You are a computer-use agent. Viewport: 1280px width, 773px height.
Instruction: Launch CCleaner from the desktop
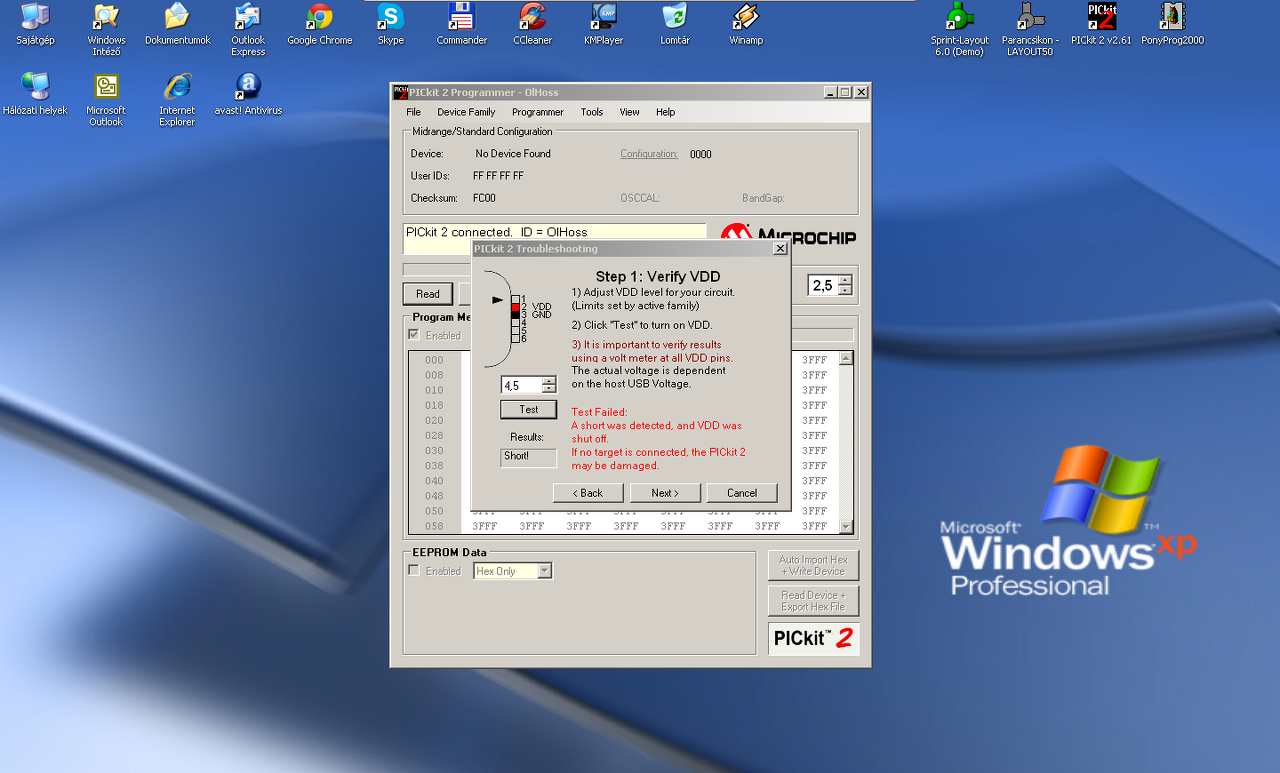[533, 24]
